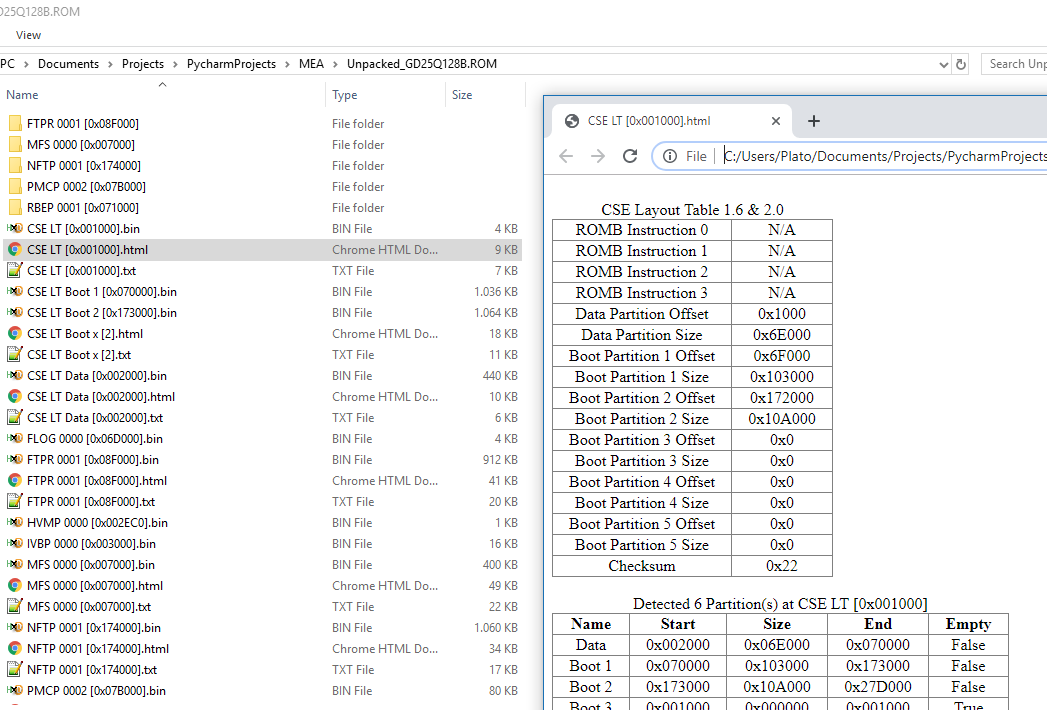The image size is (1047, 710).
Task: Select the CSE LT Boot 1 BIN file icon
Action: 15,291
